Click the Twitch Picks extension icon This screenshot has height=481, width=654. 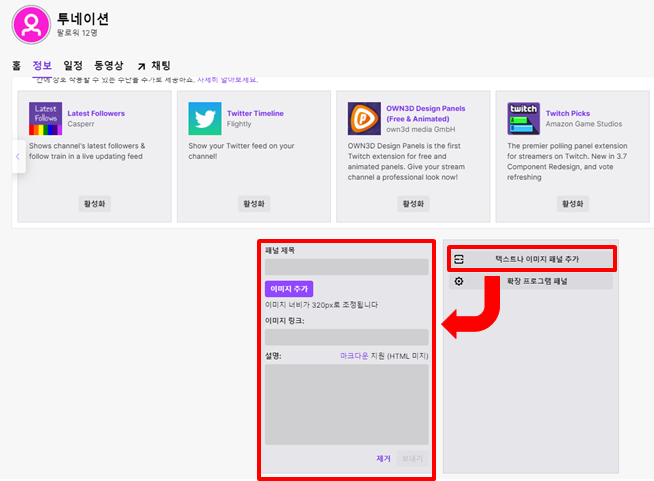(523, 119)
